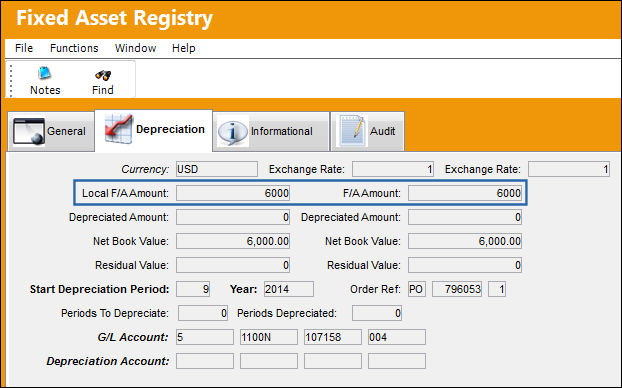The width and height of the screenshot is (622, 388).
Task: Click the first Exchange Rate field
Action: point(393,169)
